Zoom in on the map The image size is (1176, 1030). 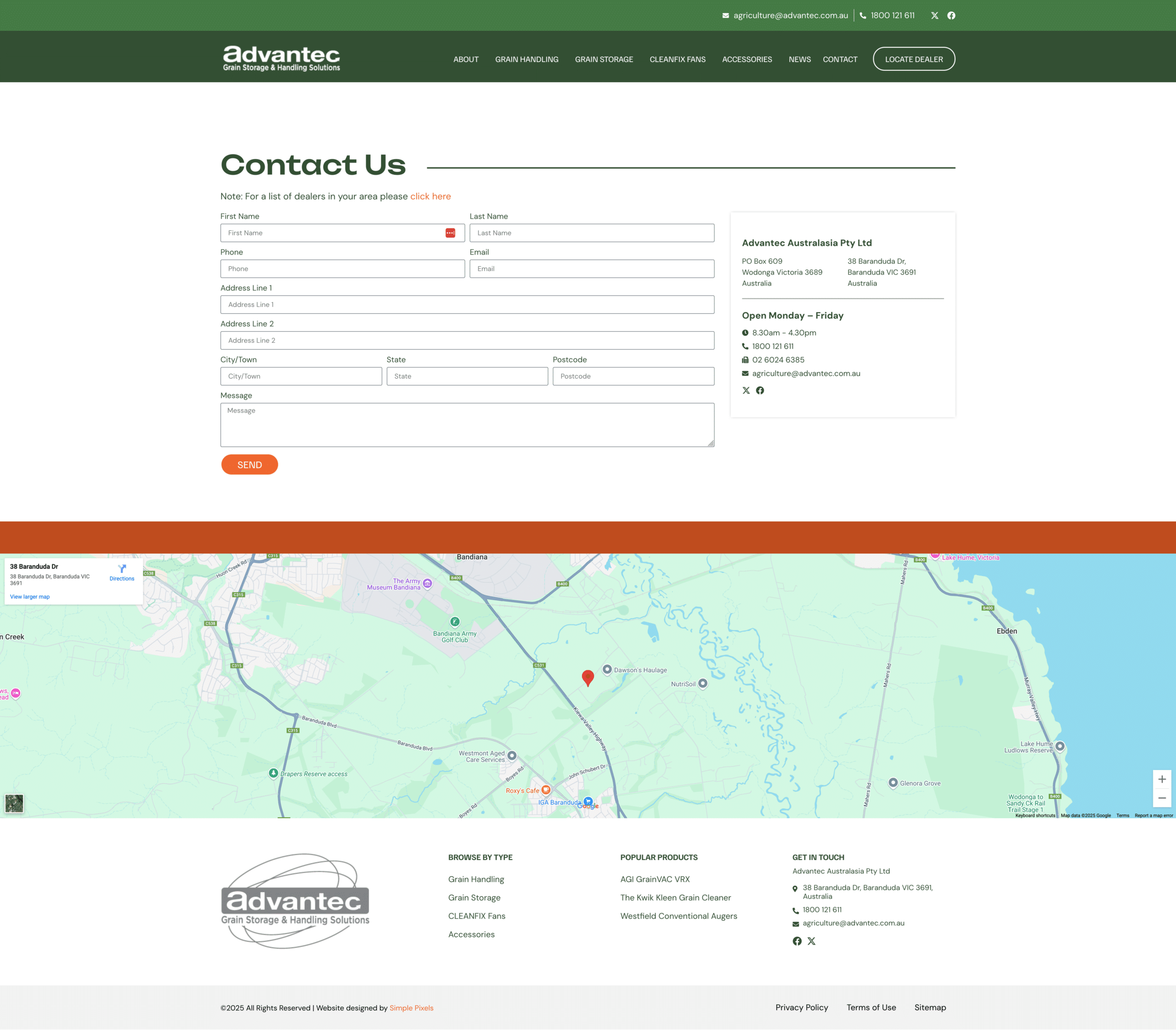(1162, 780)
